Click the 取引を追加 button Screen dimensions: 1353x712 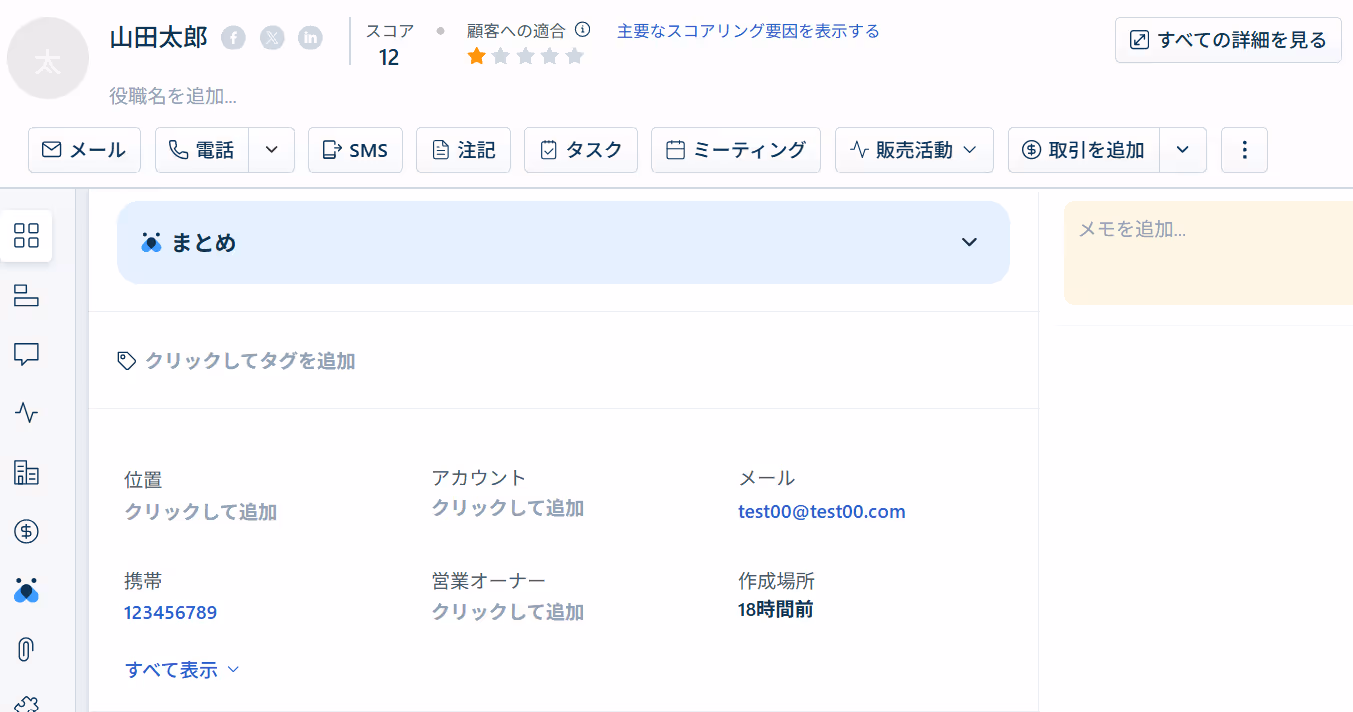[x=1084, y=150]
